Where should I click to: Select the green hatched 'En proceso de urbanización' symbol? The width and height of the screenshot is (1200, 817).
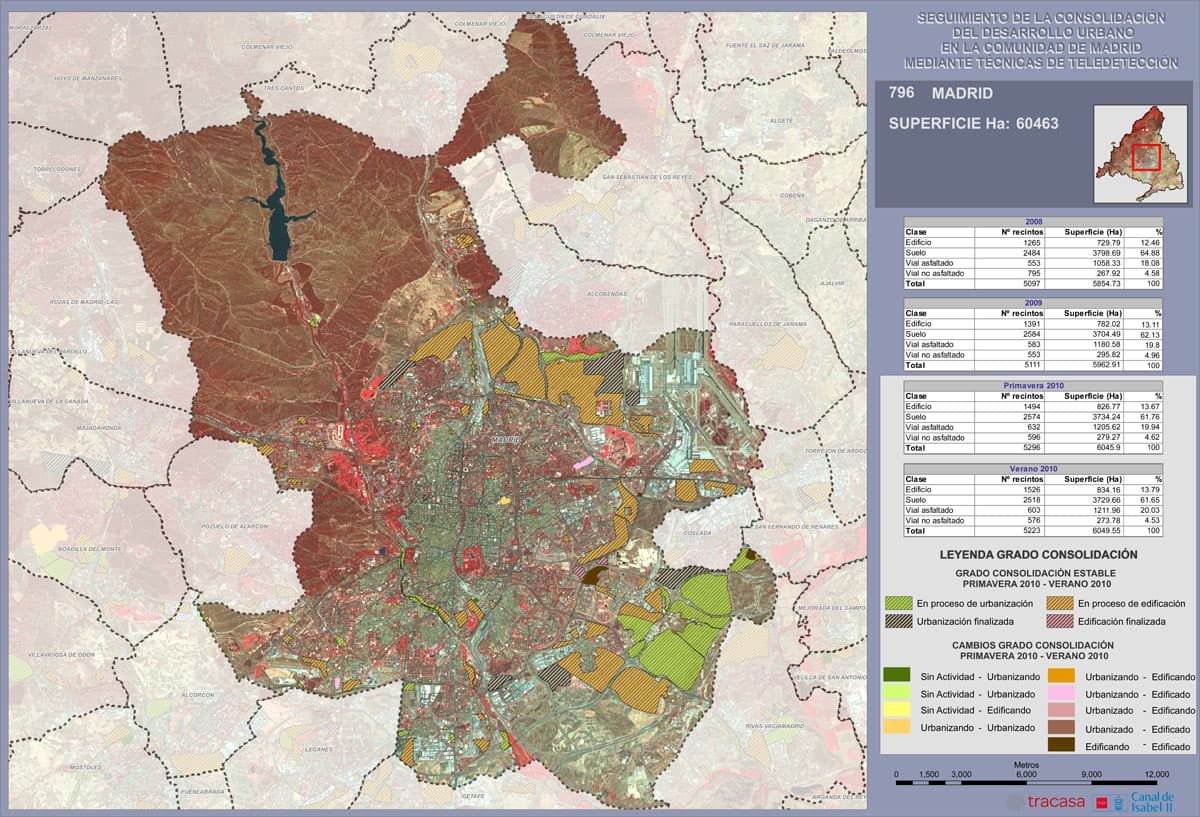(x=898, y=604)
